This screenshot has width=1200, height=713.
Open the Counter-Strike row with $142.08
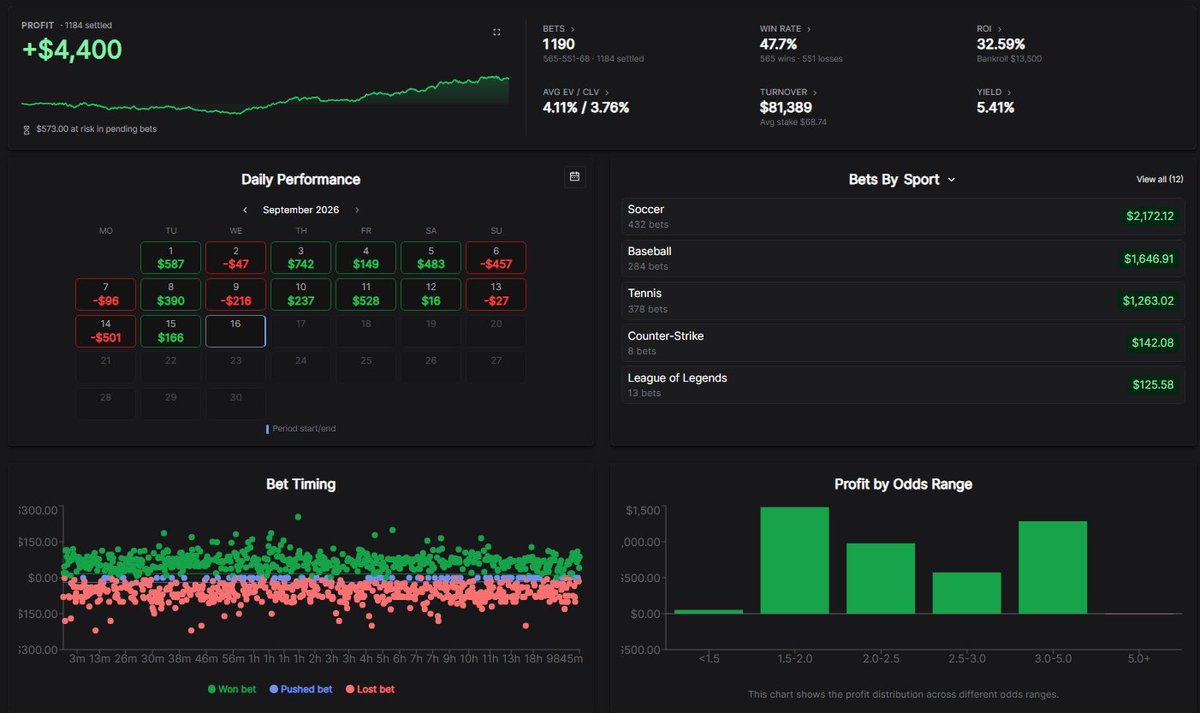(901, 342)
